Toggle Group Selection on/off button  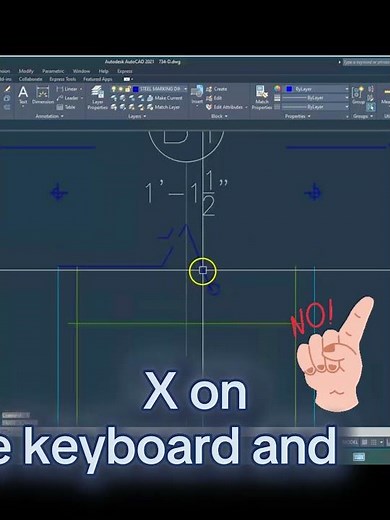[371, 107]
